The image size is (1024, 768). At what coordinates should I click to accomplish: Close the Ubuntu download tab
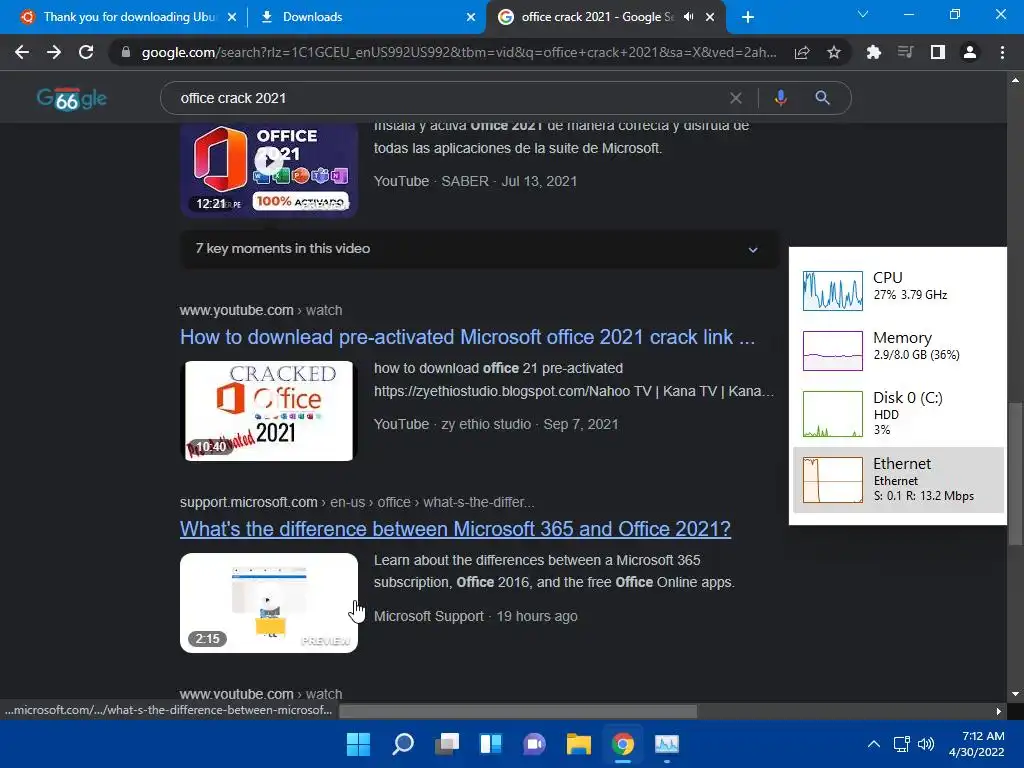click(232, 17)
